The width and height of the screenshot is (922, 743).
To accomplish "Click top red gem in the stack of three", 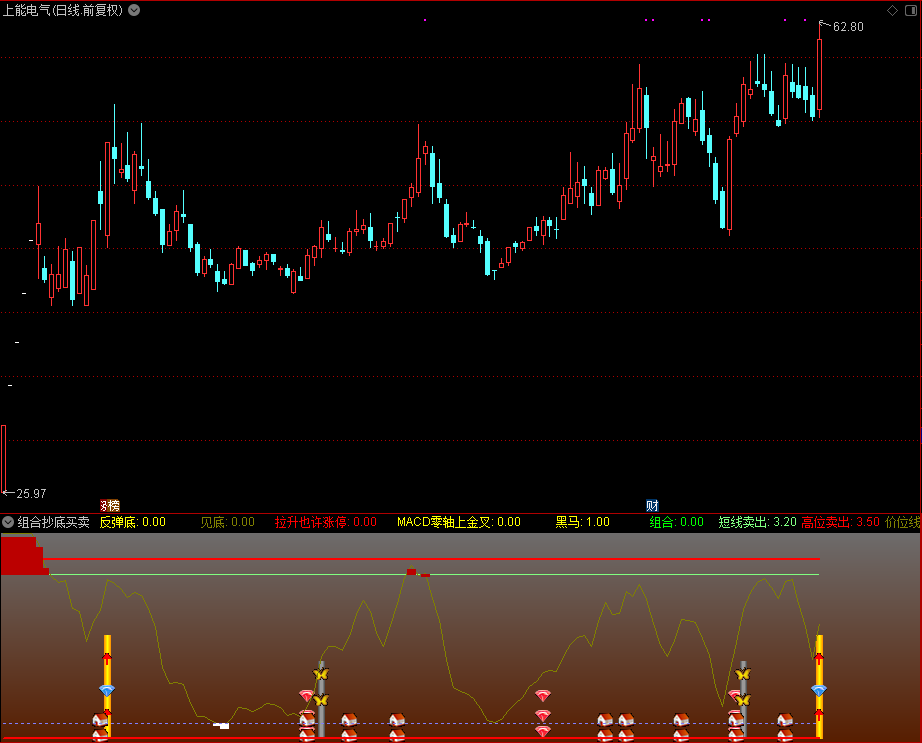I will pos(543,696).
